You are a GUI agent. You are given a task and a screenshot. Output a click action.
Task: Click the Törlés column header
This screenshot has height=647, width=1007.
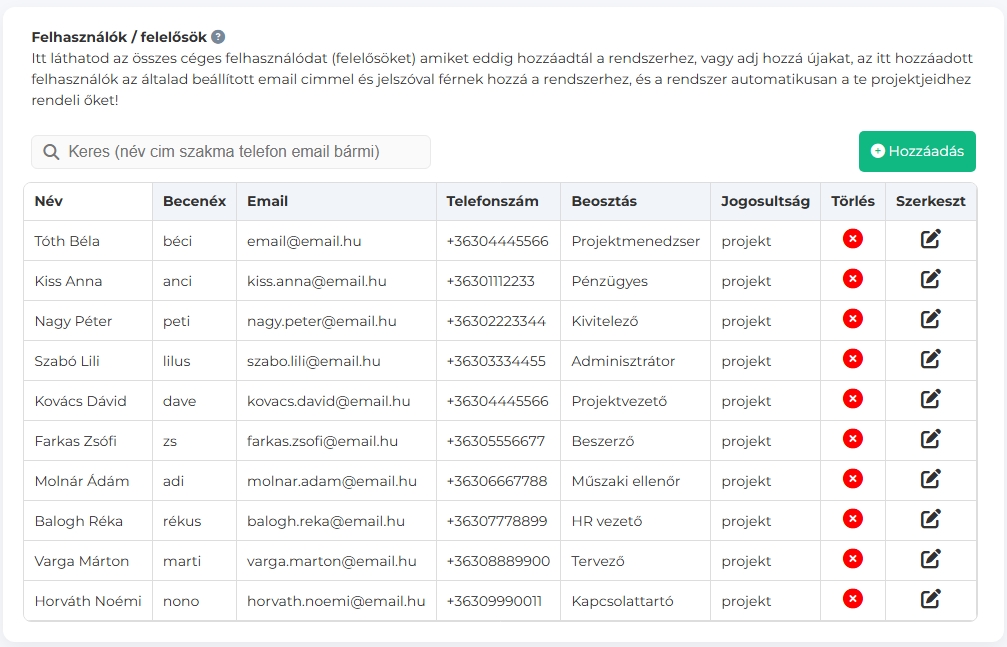click(853, 202)
